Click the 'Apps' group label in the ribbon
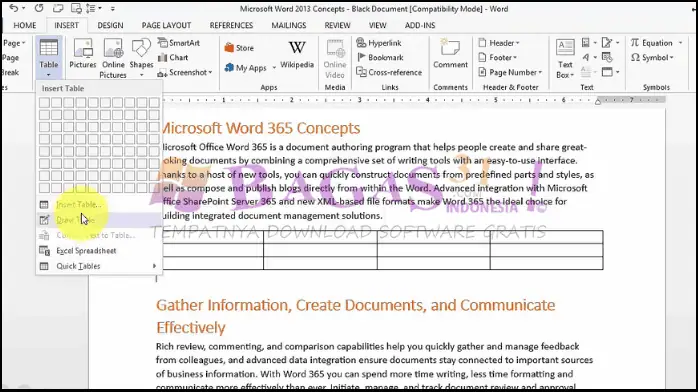 coord(268,88)
